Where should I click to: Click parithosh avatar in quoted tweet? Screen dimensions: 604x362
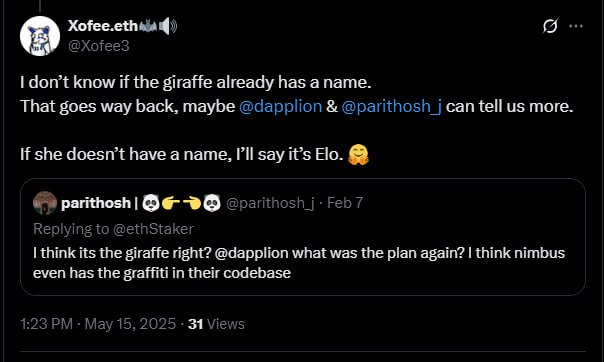coord(45,203)
